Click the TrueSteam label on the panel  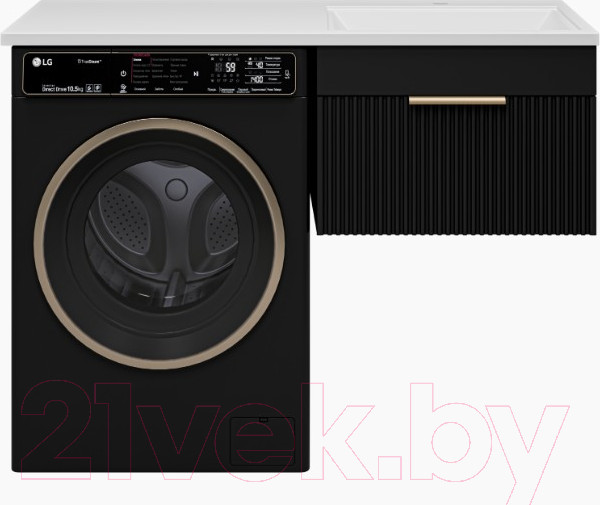pos(91,63)
